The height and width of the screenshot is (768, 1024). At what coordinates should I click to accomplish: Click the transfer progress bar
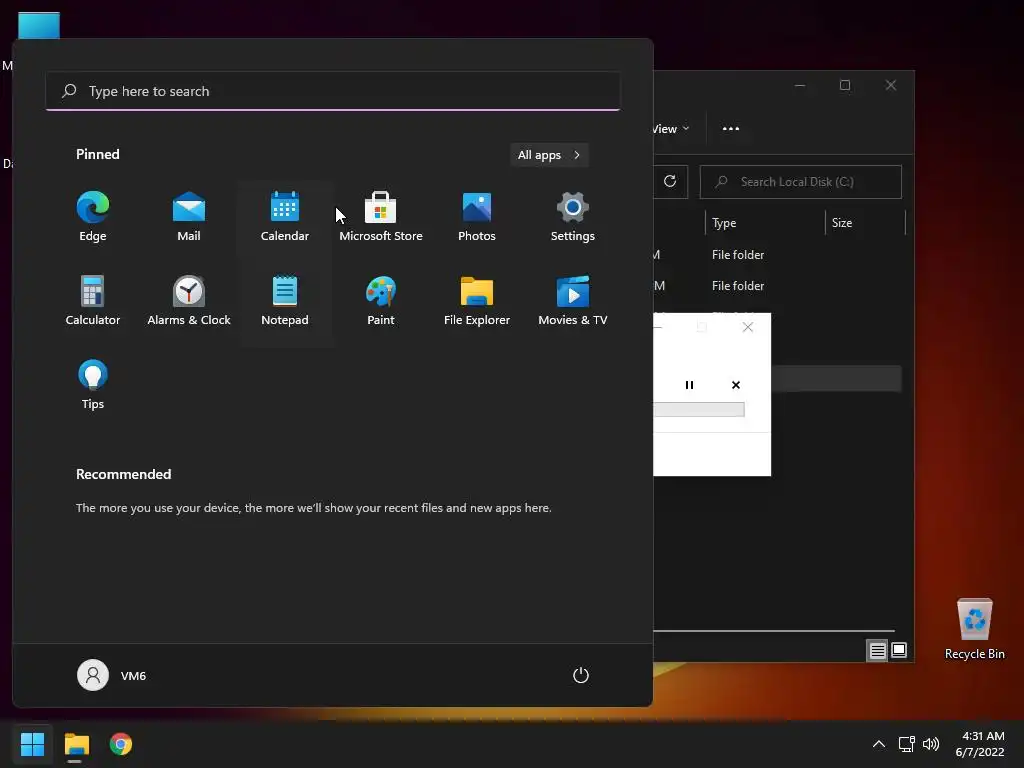click(699, 409)
